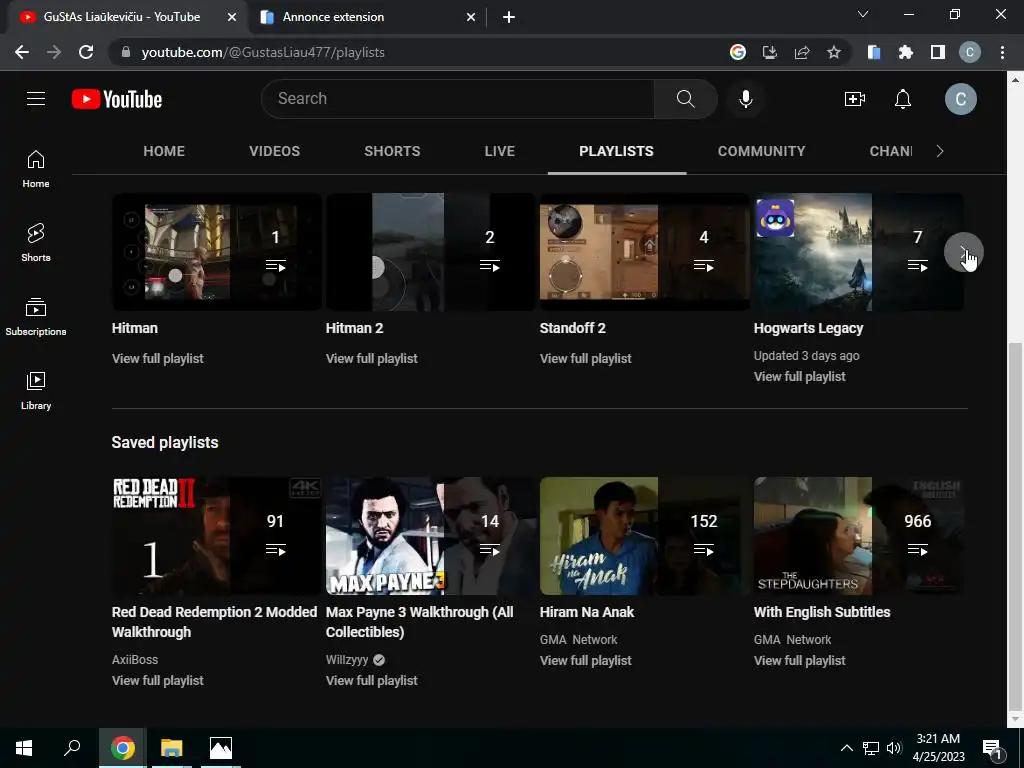Open Shorts in sidebar
Image resolution: width=1024 pixels, height=768 pixels.
[x=36, y=243]
